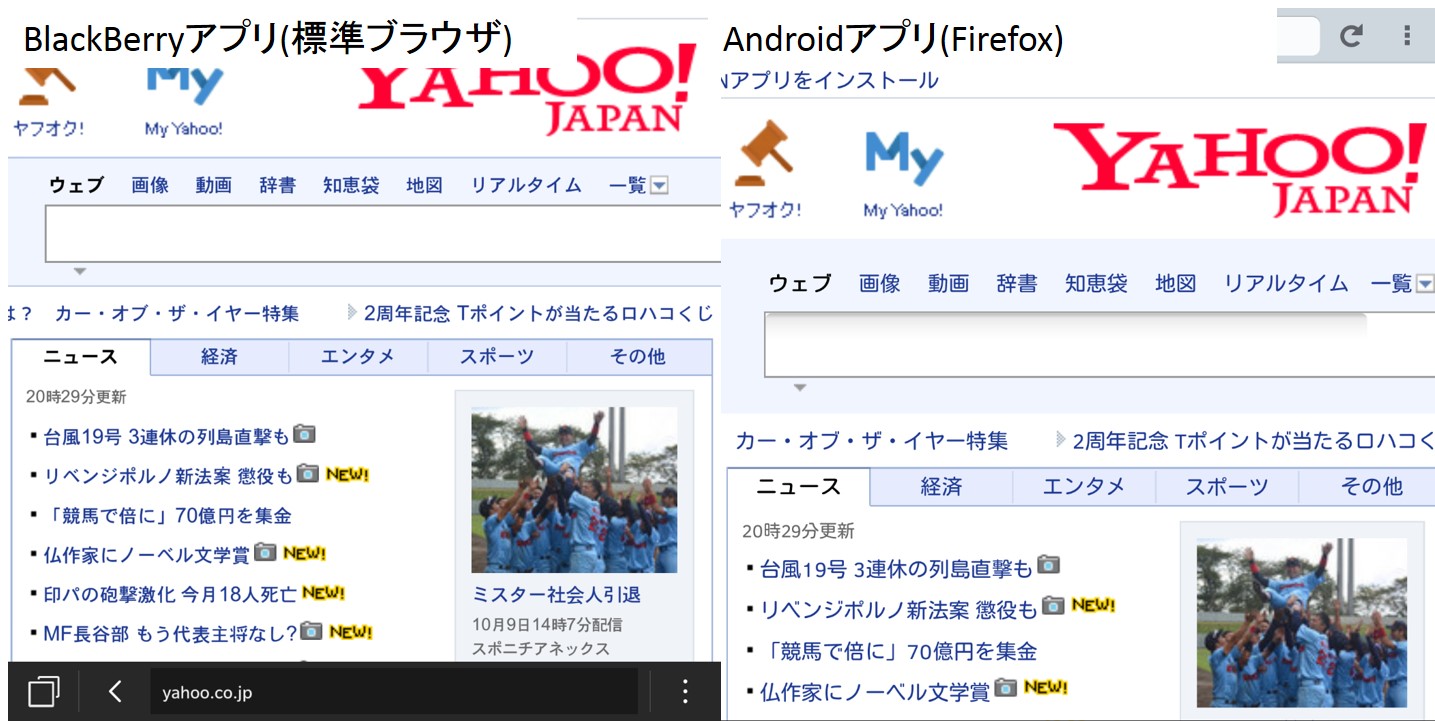Select リアルタイム search category in Firefox
The width and height of the screenshot is (1435, 721).
[x=1286, y=283]
